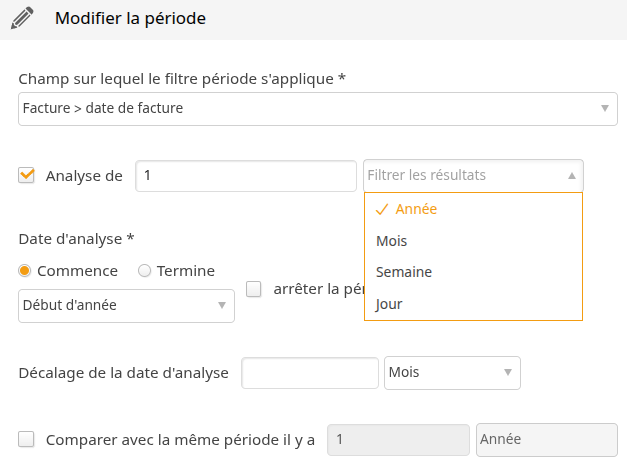Select the Termine radio button

144,271
